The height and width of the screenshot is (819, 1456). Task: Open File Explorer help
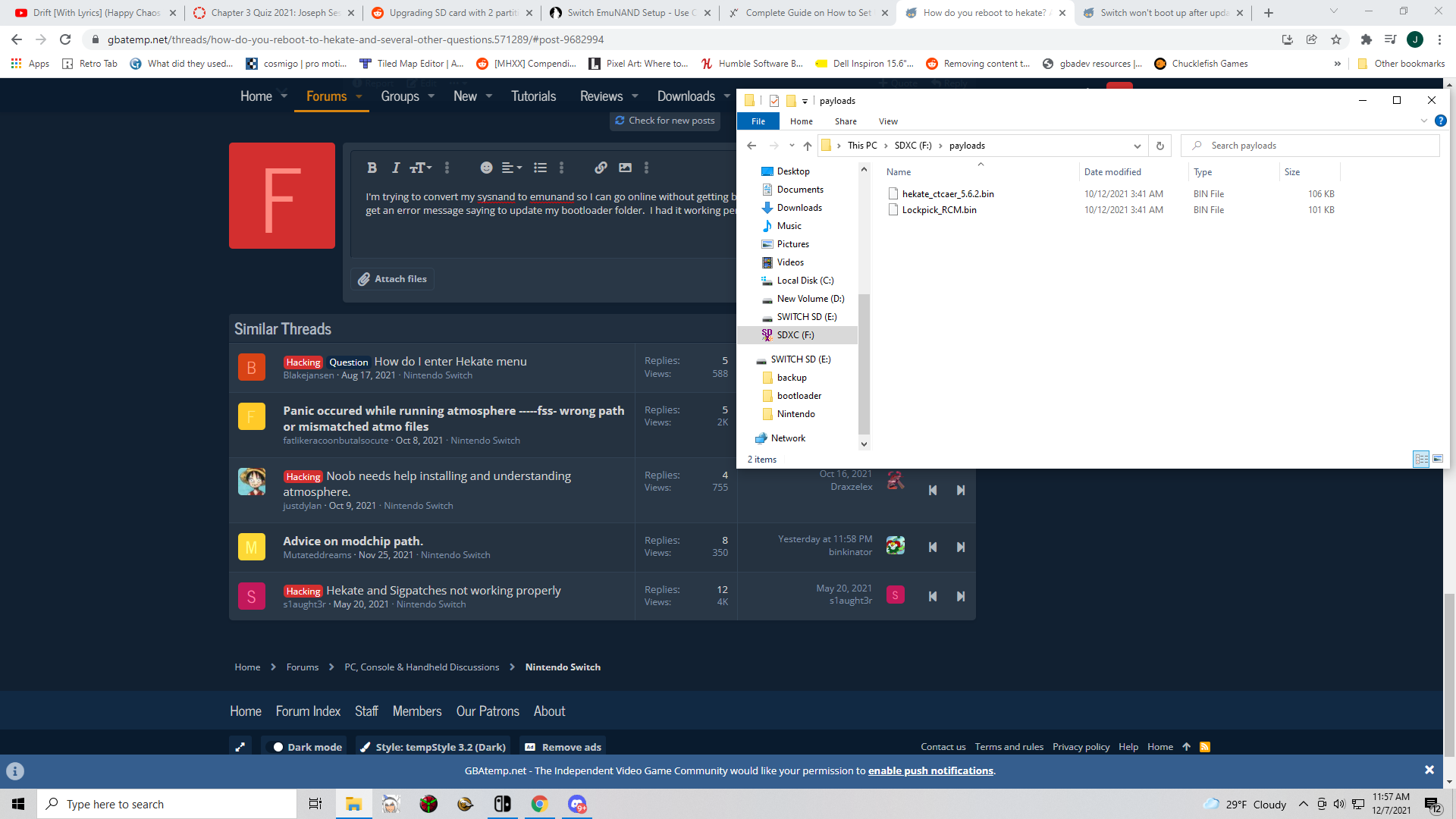pyautogui.click(x=1441, y=121)
